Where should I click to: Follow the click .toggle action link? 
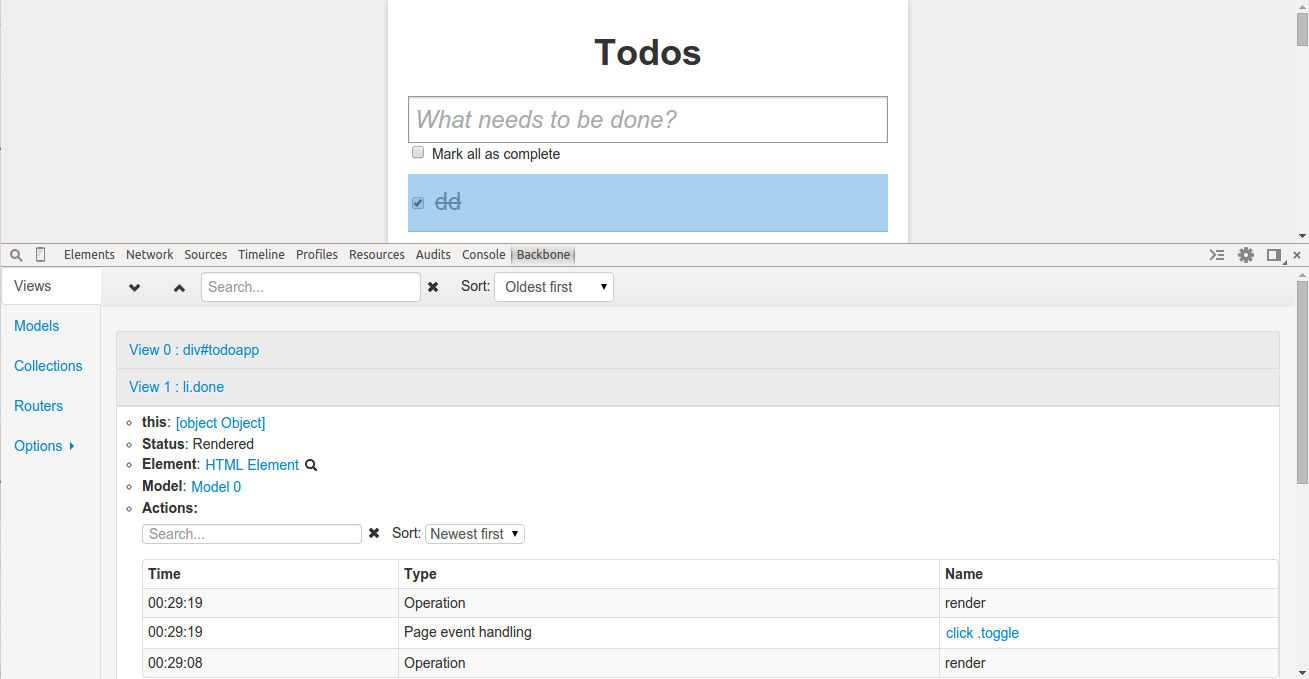pyautogui.click(x=982, y=632)
